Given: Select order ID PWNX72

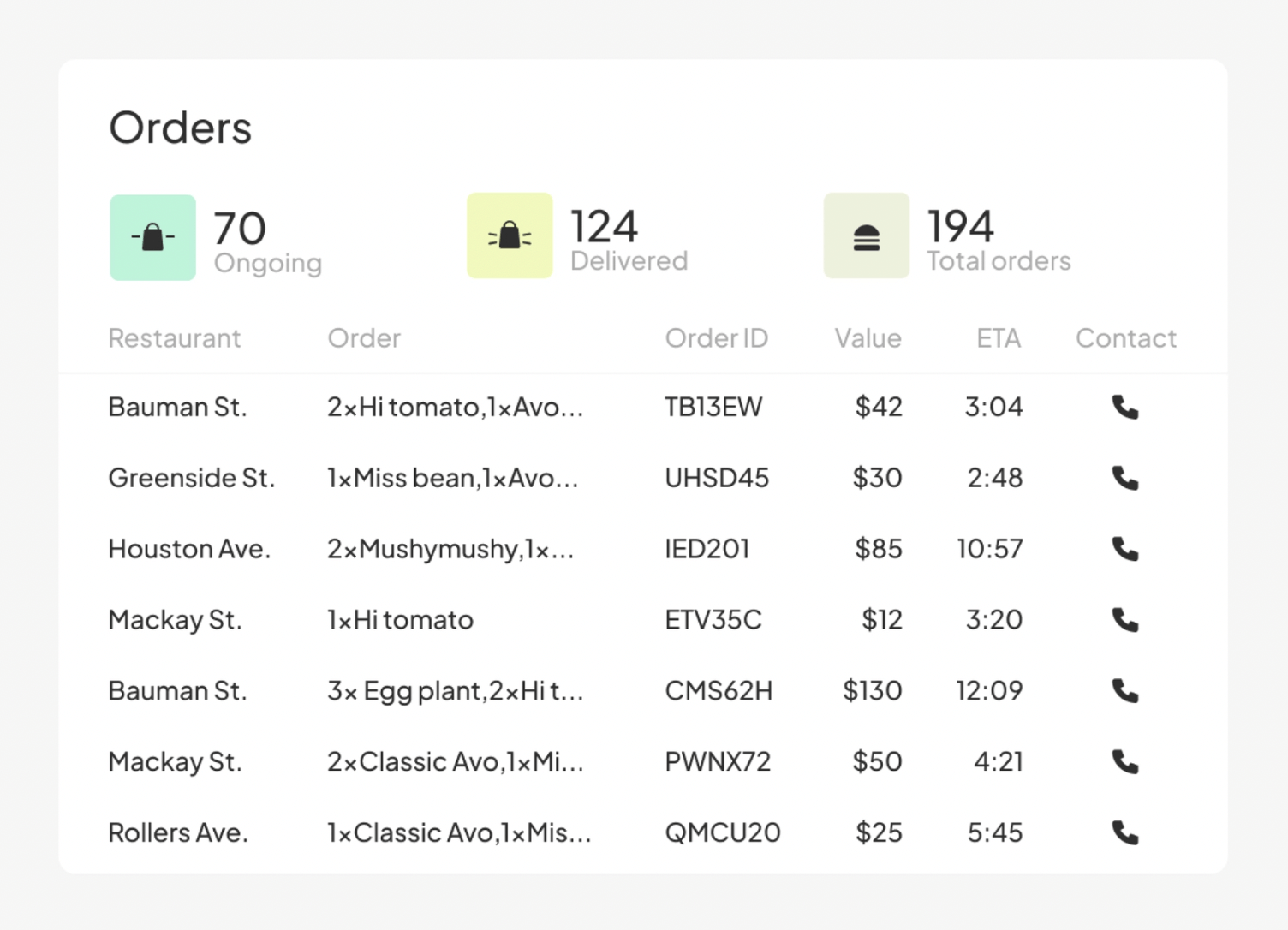Looking at the screenshot, I should [x=718, y=762].
